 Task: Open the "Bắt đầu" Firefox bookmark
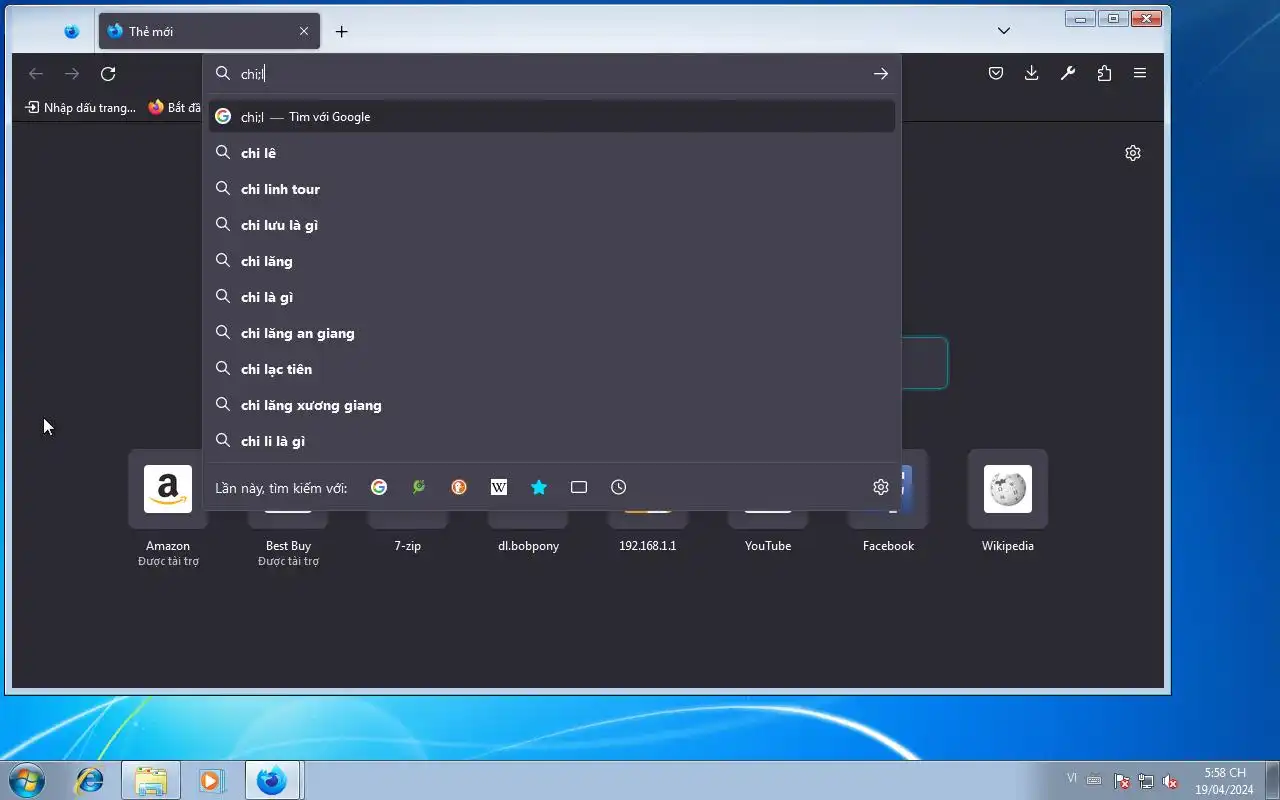[174, 107]
